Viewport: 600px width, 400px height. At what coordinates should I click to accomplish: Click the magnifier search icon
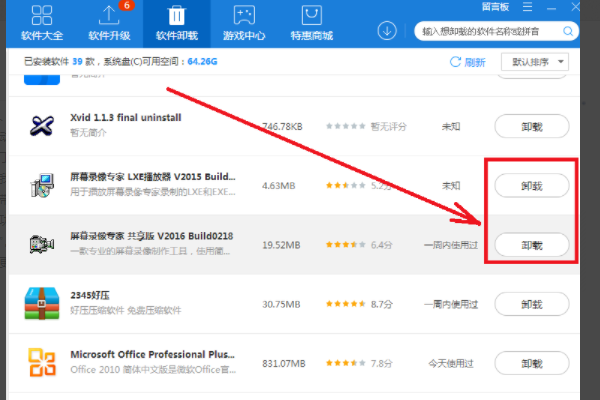click(568, 31)
